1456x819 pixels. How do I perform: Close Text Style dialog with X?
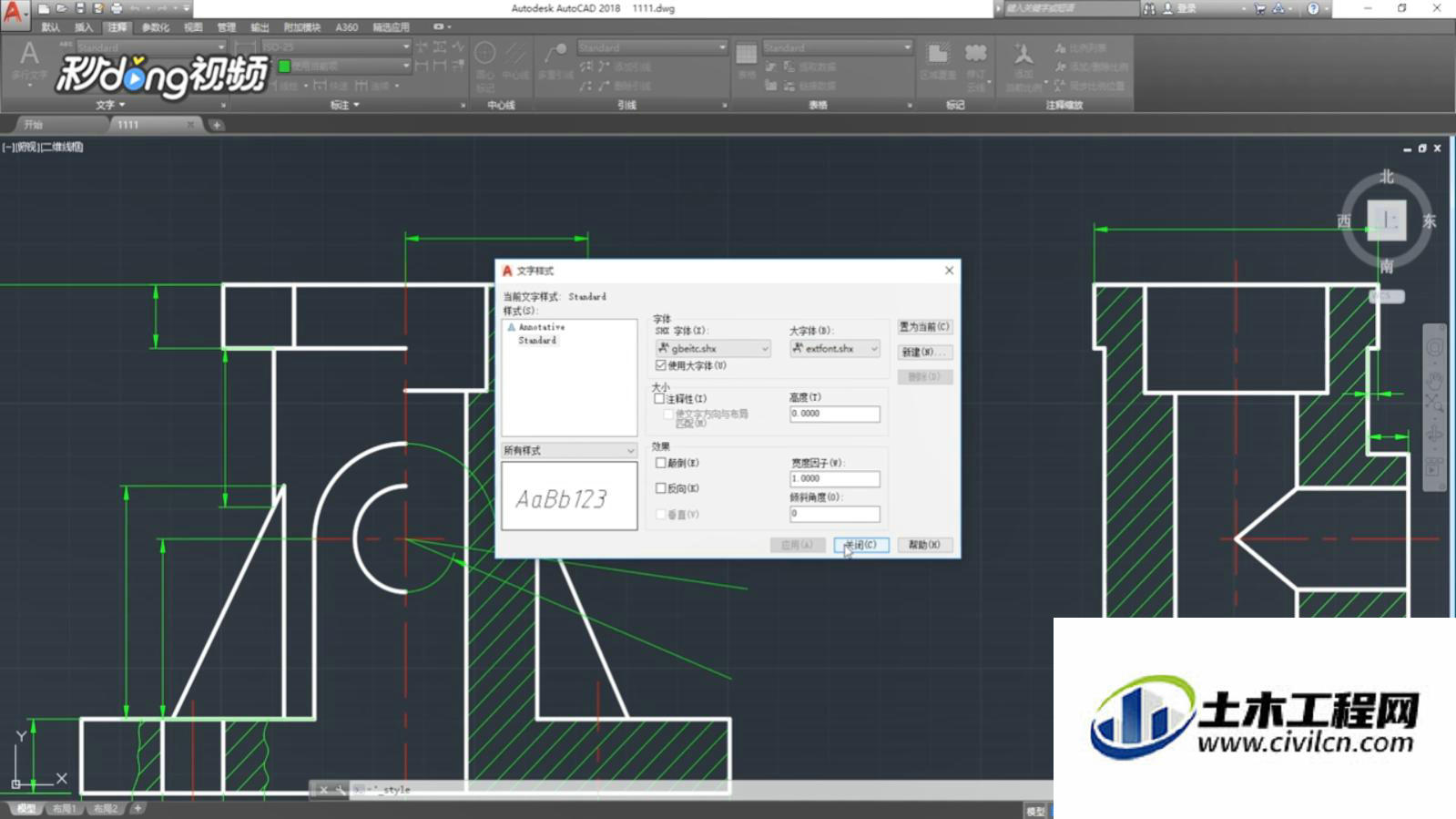click(949, 271)
